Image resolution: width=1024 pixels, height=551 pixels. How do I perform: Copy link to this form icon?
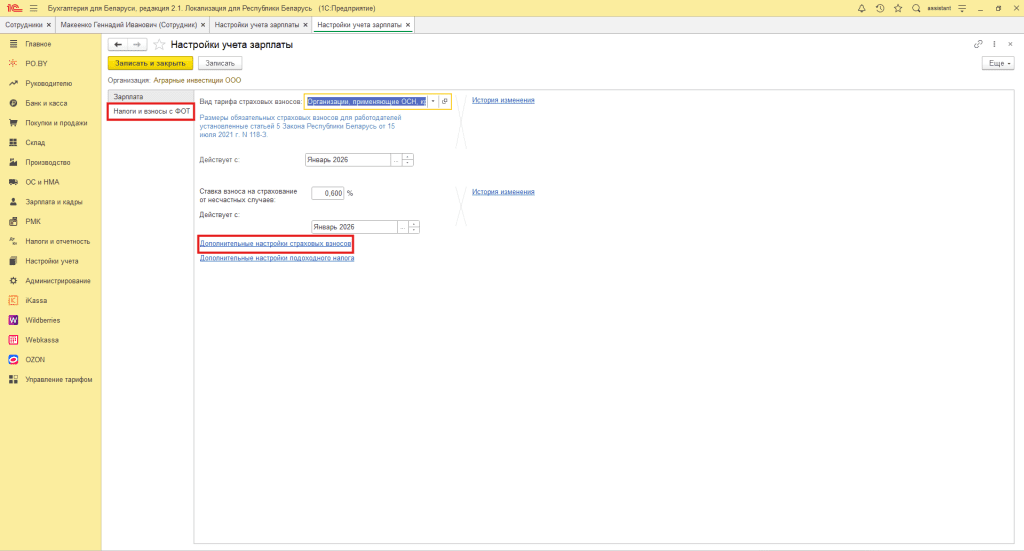click(978, 44)
